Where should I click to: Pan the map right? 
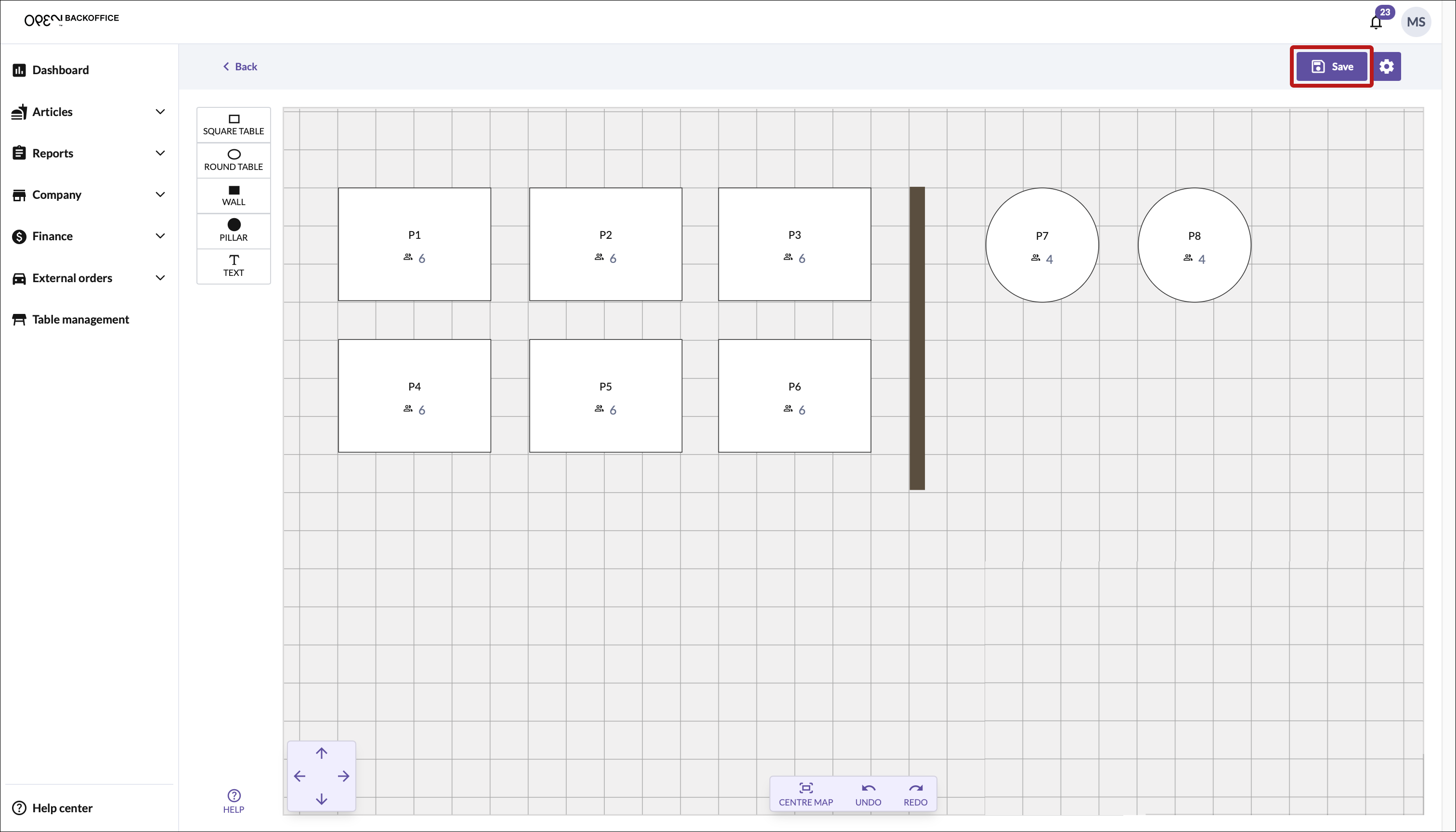click(x=343, y=776)
